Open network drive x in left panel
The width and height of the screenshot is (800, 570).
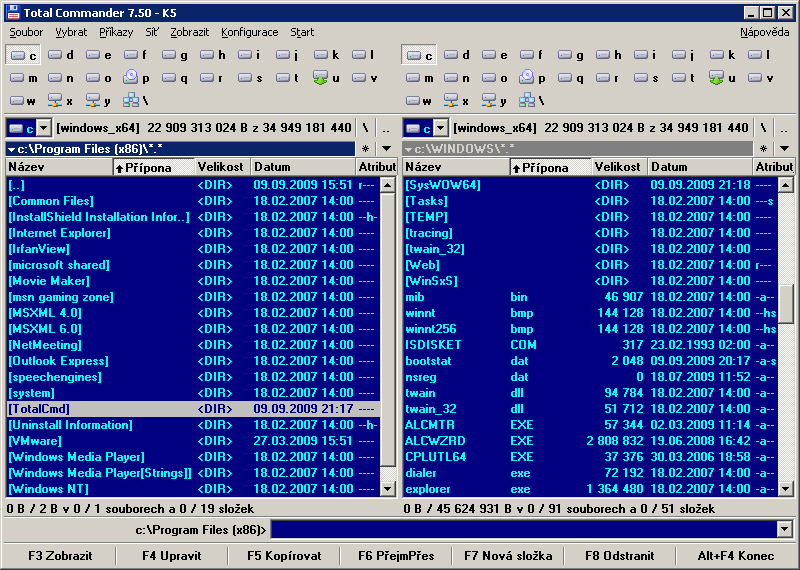point(61,101)
